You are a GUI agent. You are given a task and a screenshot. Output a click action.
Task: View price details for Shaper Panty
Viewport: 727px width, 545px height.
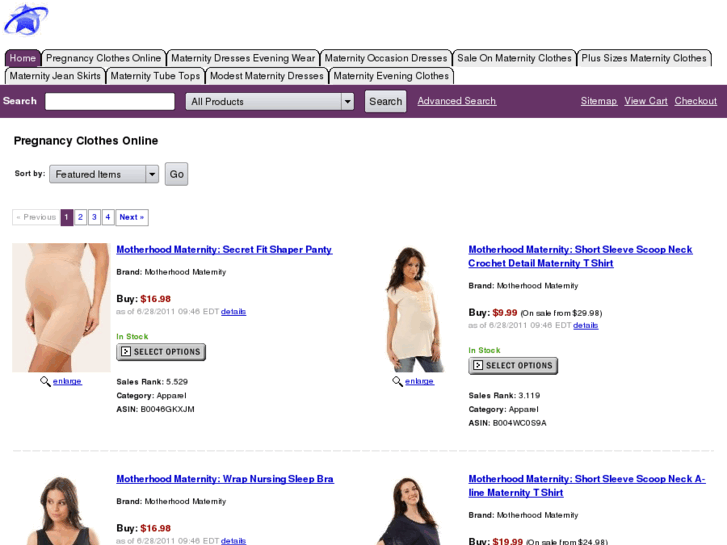tap(233, 312)
